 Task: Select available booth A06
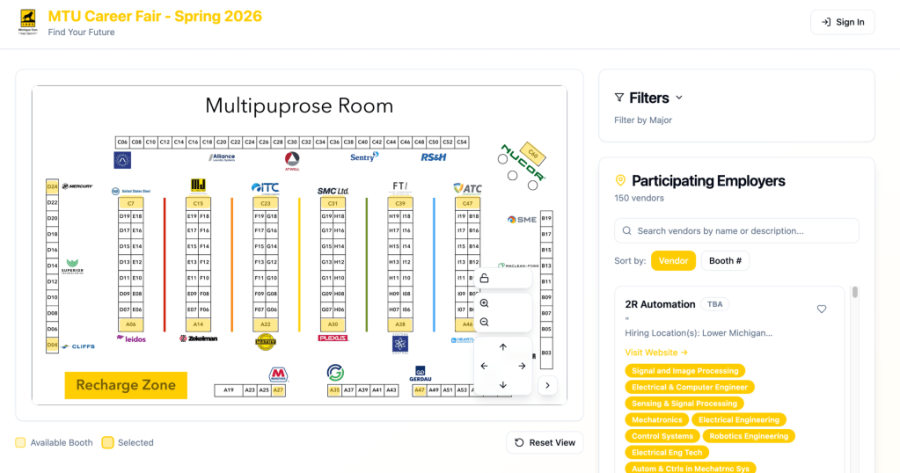pyautogui.click(x=131, y=324)
